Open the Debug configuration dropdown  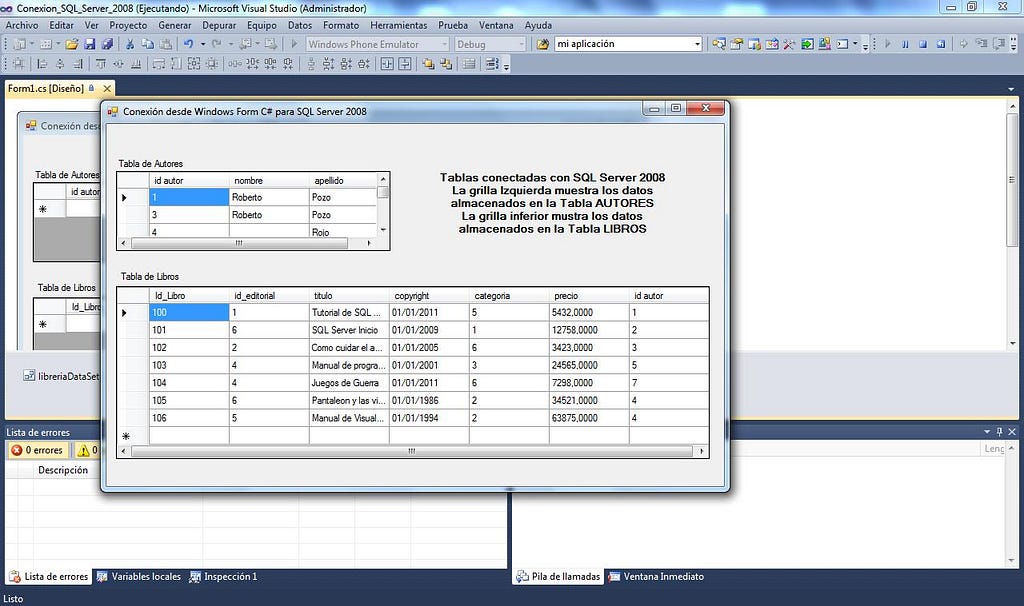(x=521, y=44)
